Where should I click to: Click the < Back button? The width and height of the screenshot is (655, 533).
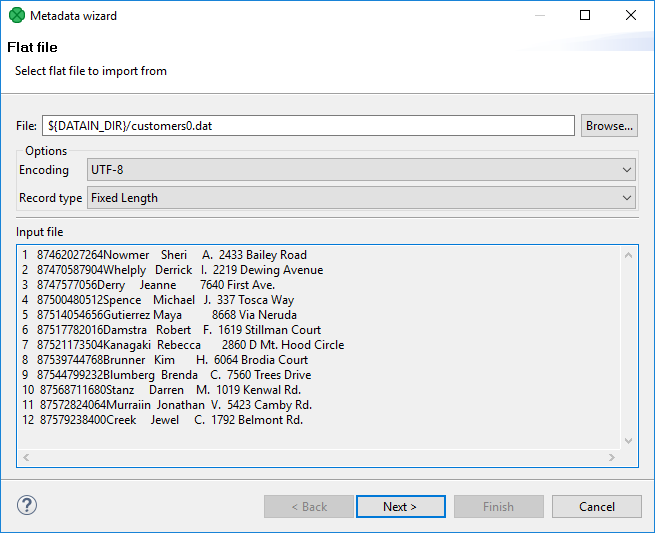point(309,507)
